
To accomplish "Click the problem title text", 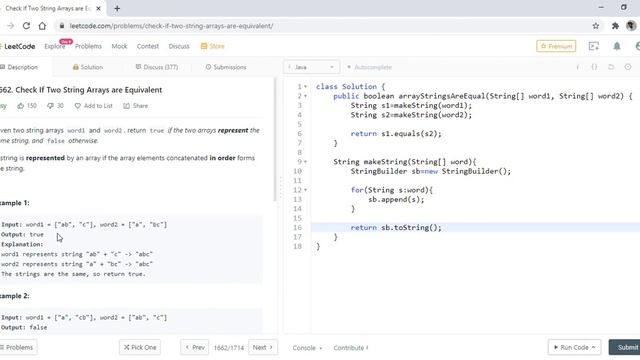I will pyautogui.click(x=81, y=90).
